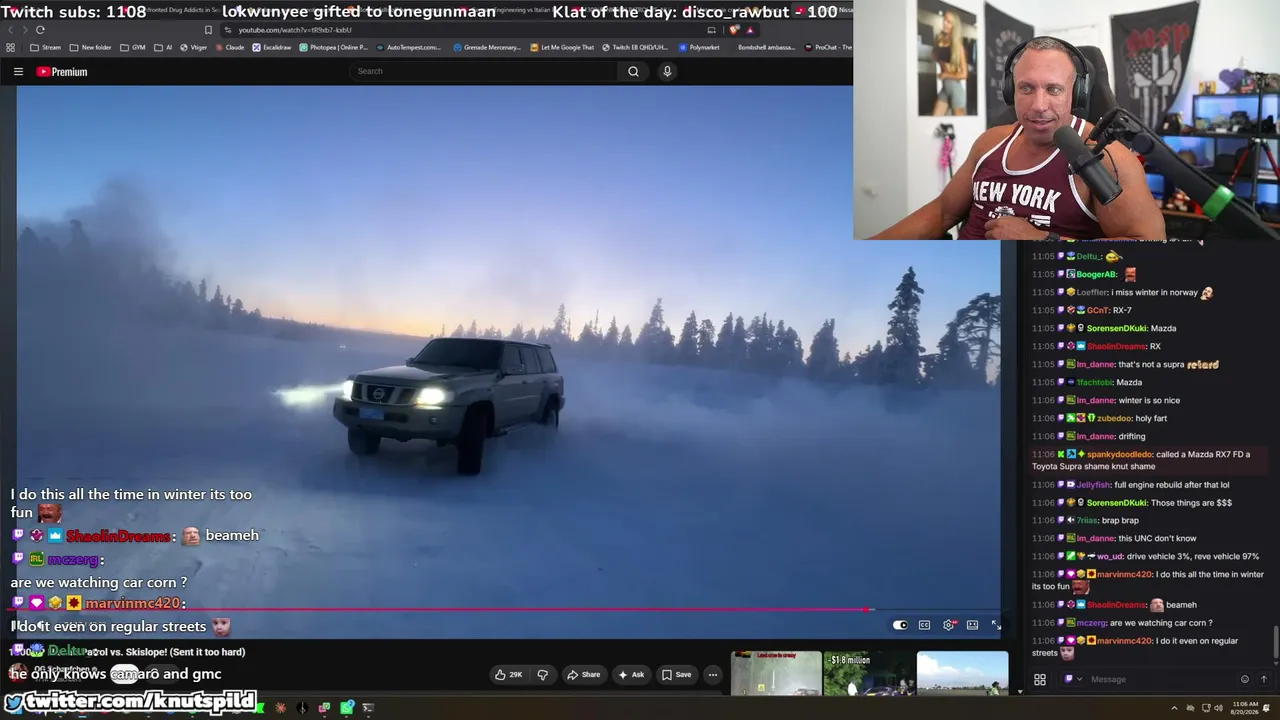Open the Grenade Mercenary bookmark

click(487, 47)
